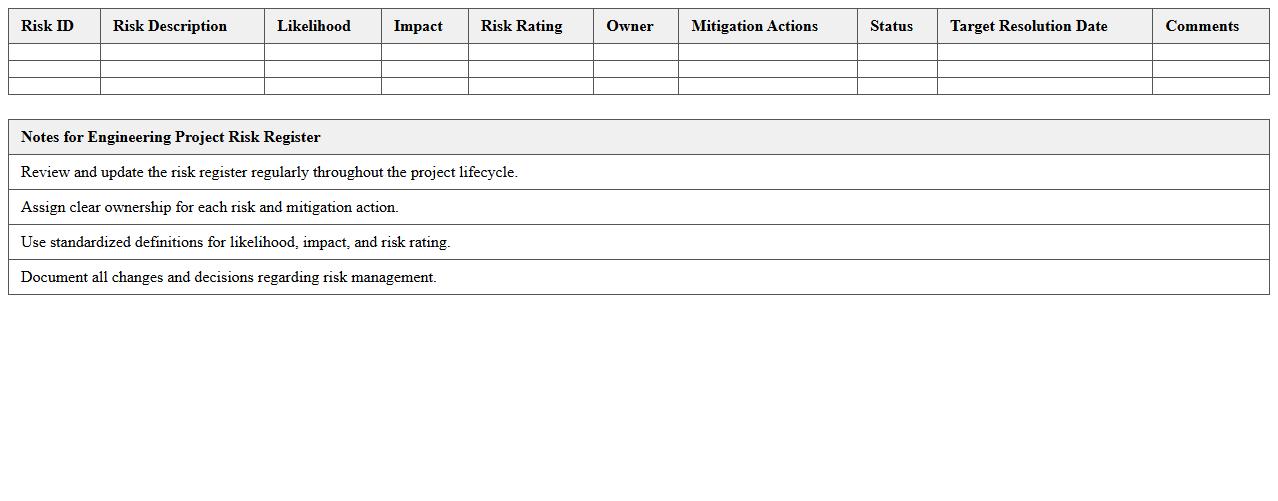Click the Likelihood header cell
This screenshot has width=1278, height=501.
(314, 26)
